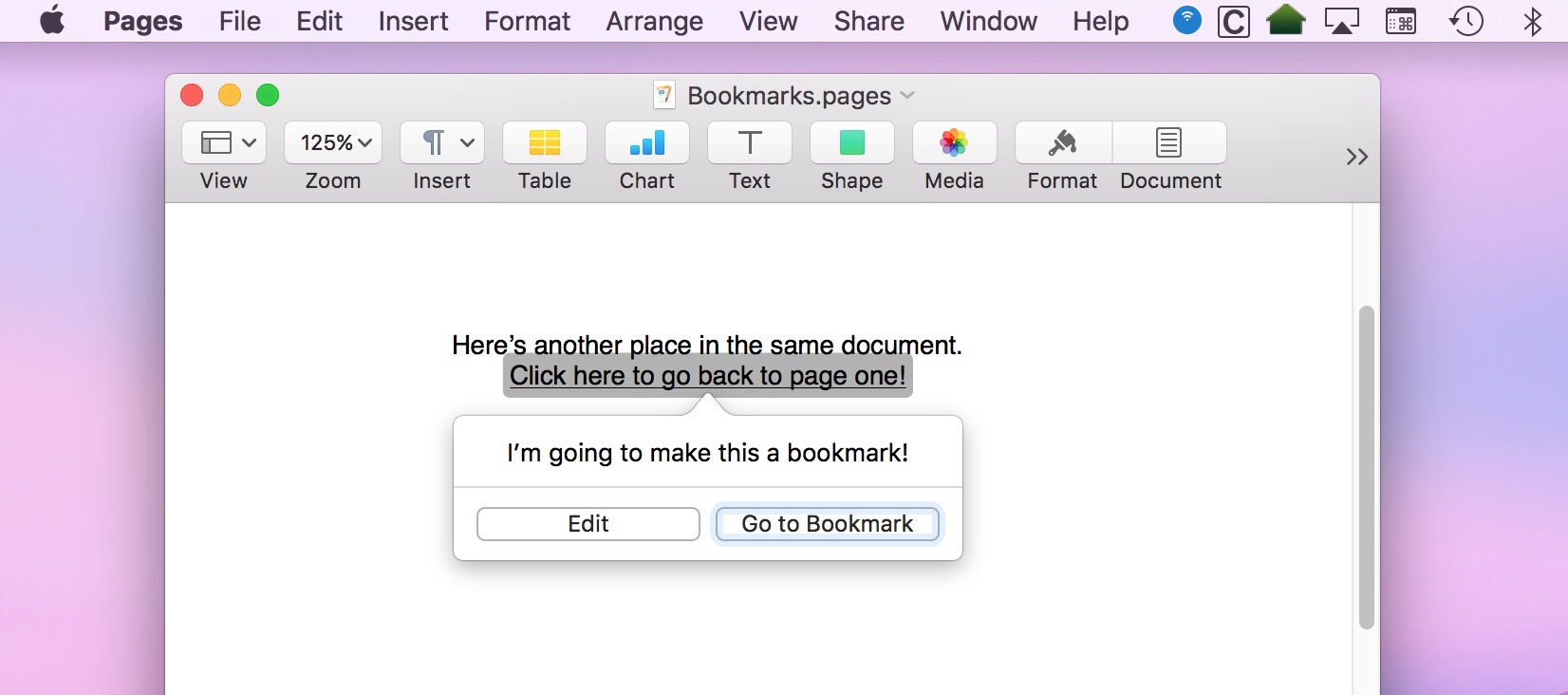Show the Format inspector brush icon

[x=1063, y=142]
